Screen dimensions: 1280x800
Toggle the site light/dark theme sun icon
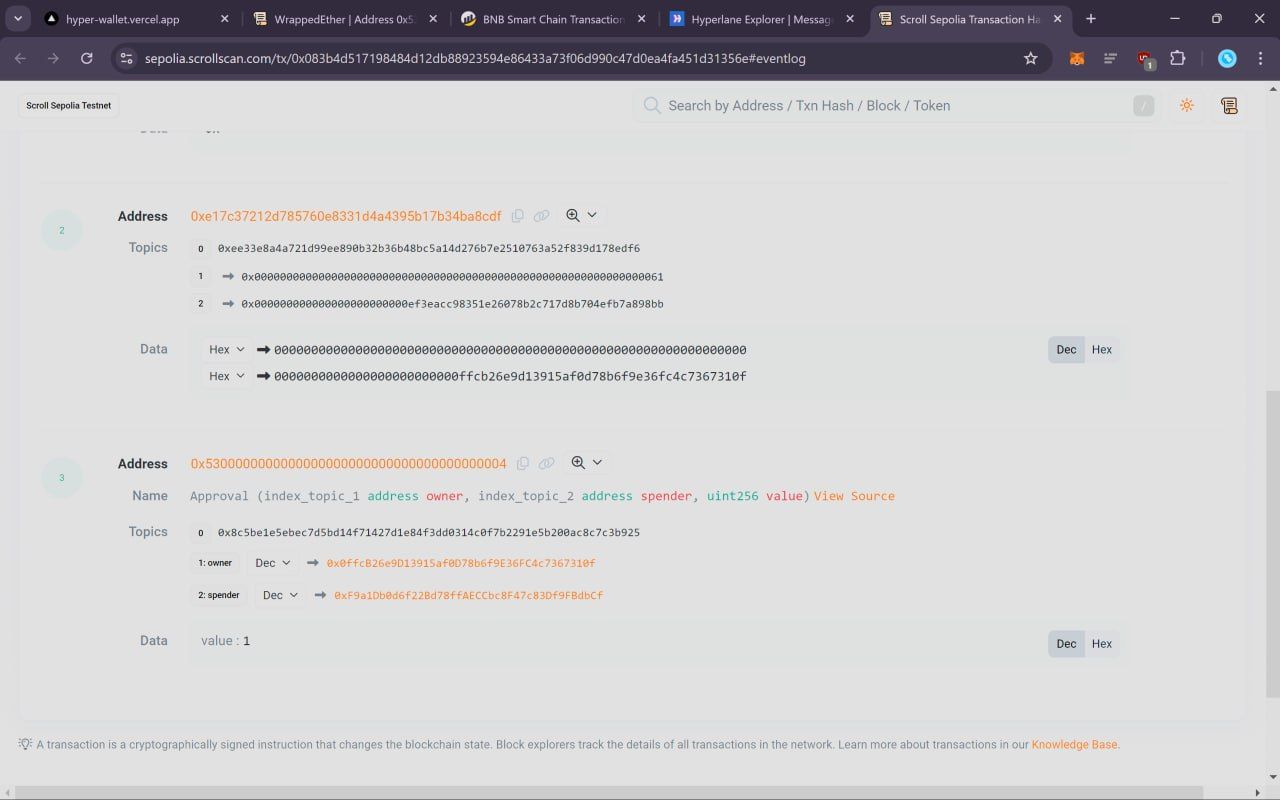1187,105
